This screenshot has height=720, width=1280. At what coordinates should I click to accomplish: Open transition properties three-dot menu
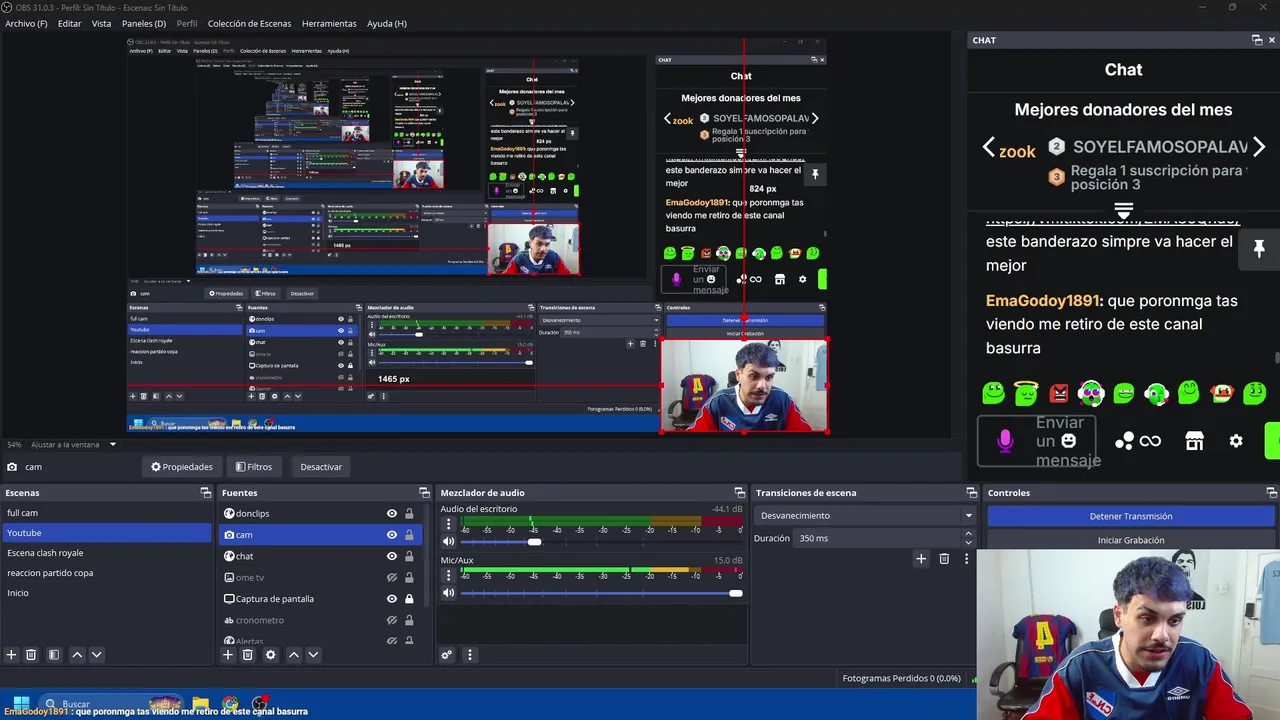[x=966, y=559]
